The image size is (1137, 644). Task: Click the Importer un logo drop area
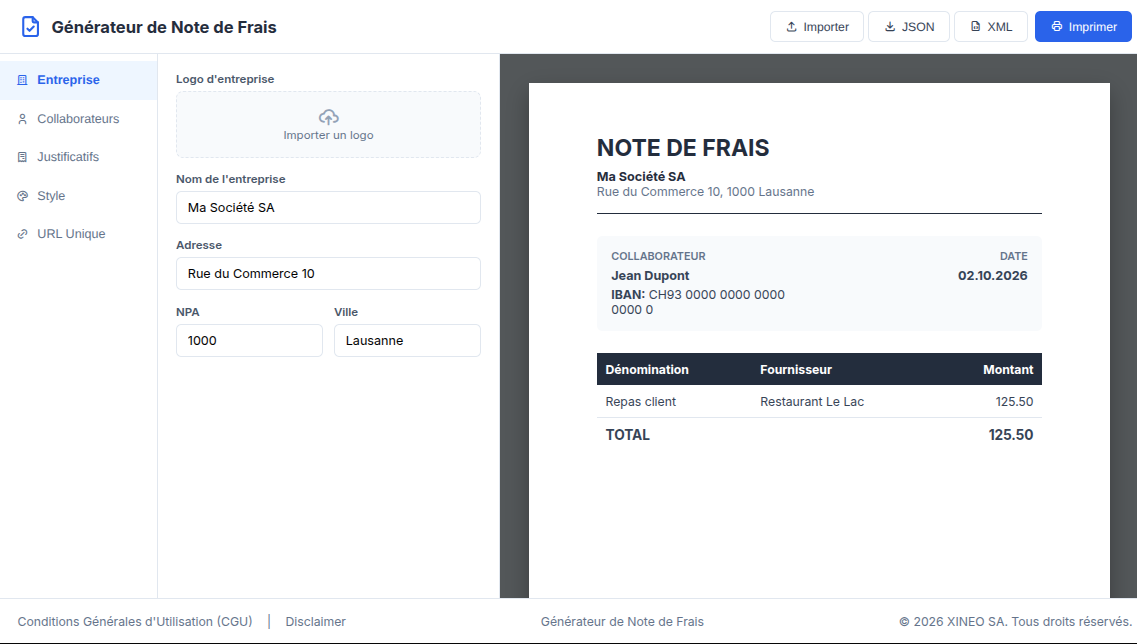[328, 125]
